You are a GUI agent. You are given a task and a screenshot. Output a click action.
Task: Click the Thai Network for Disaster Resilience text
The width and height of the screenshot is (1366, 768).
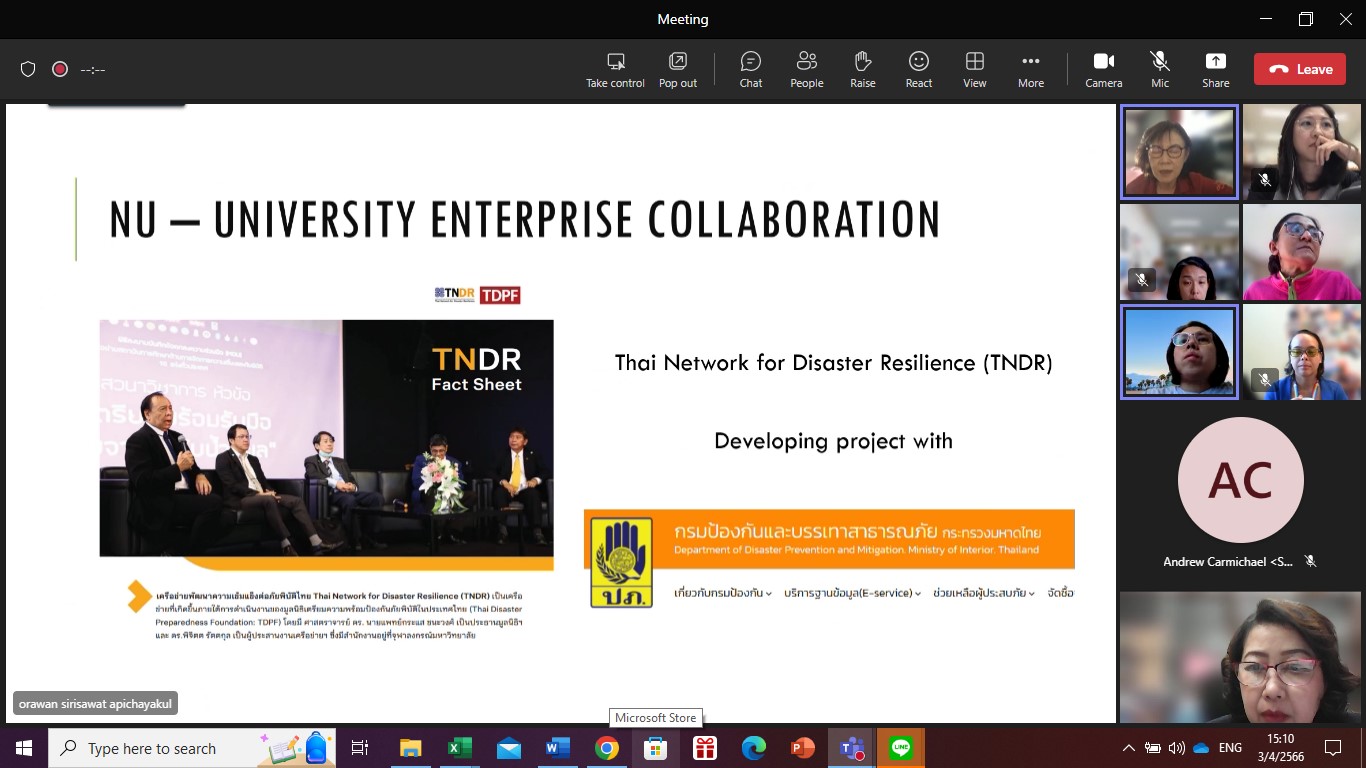833,362
